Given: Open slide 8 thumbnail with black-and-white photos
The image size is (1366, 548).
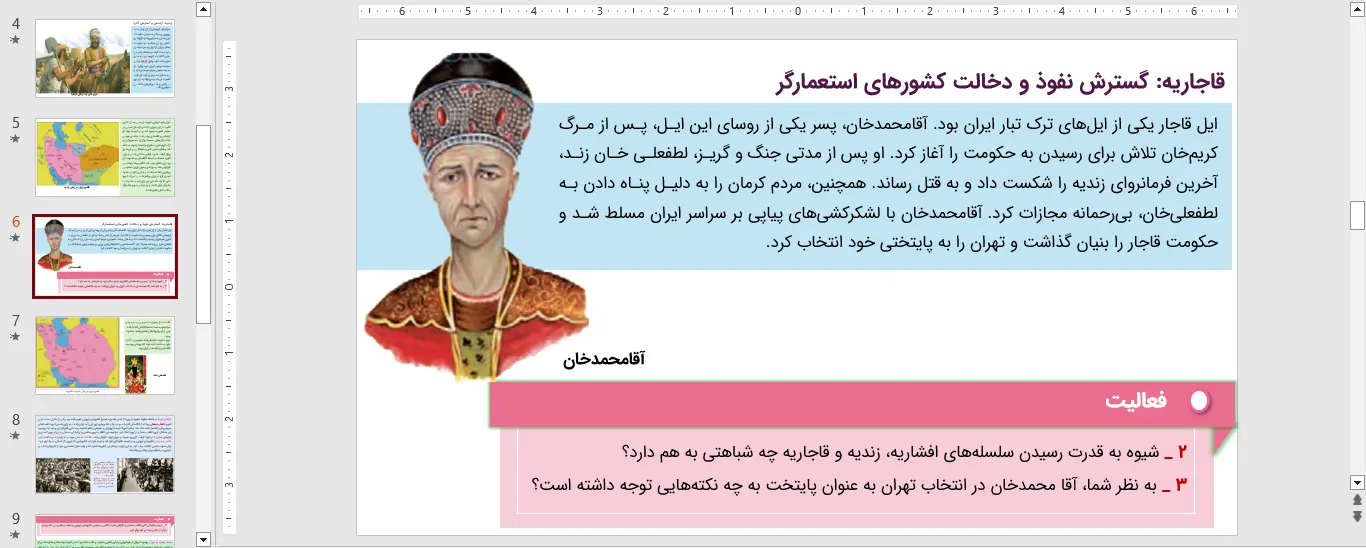Looking at the screenshot, I should [x=105, y=454].
